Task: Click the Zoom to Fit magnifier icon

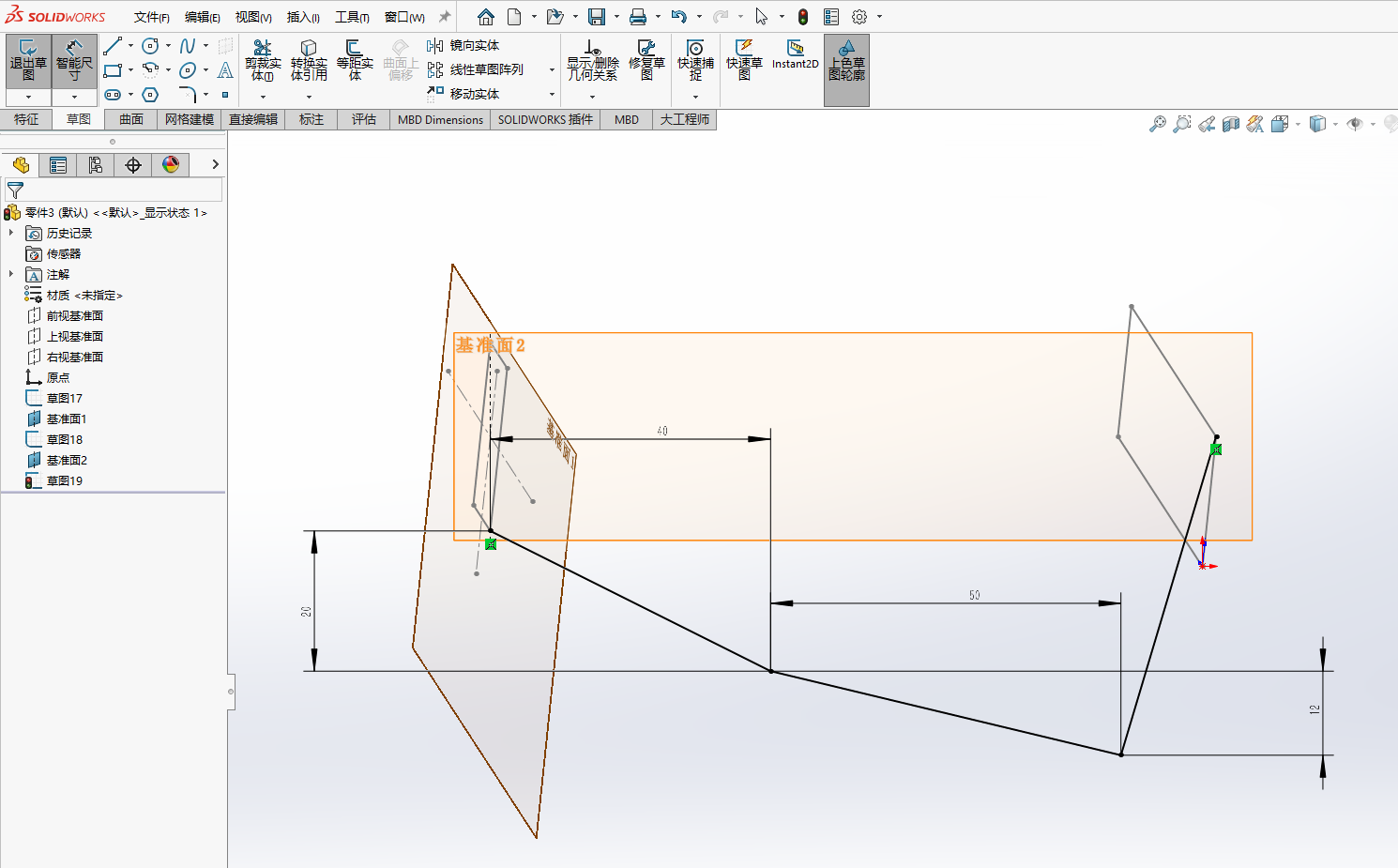Action: (x=1158, y=124)
